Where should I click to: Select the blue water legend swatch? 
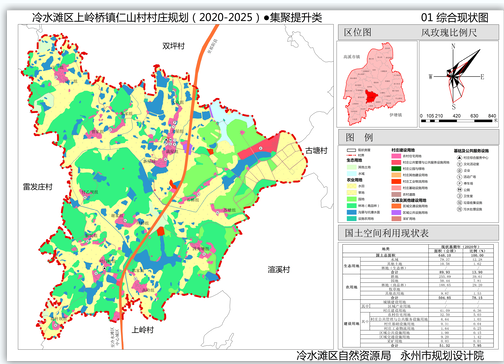tap(352, 212)
